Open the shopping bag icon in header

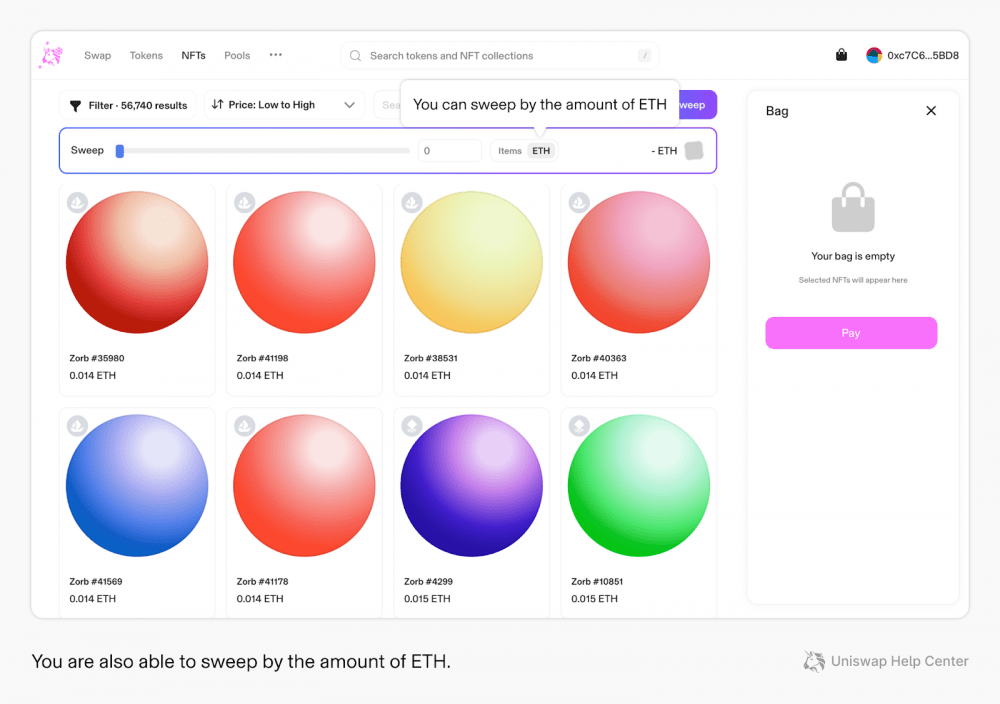[x=841, y=55]
